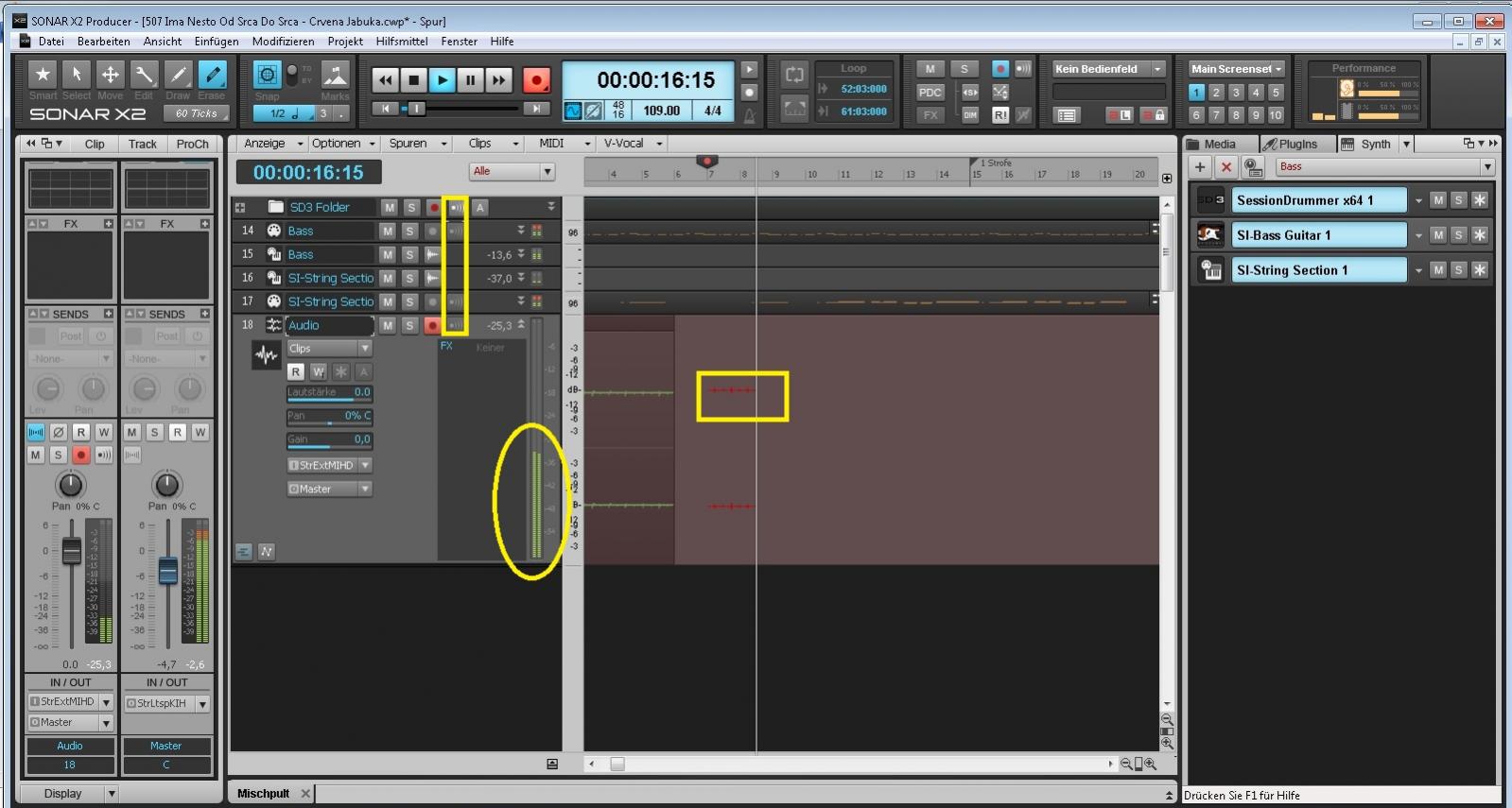Open the Projekt menu

coord(345,42)
